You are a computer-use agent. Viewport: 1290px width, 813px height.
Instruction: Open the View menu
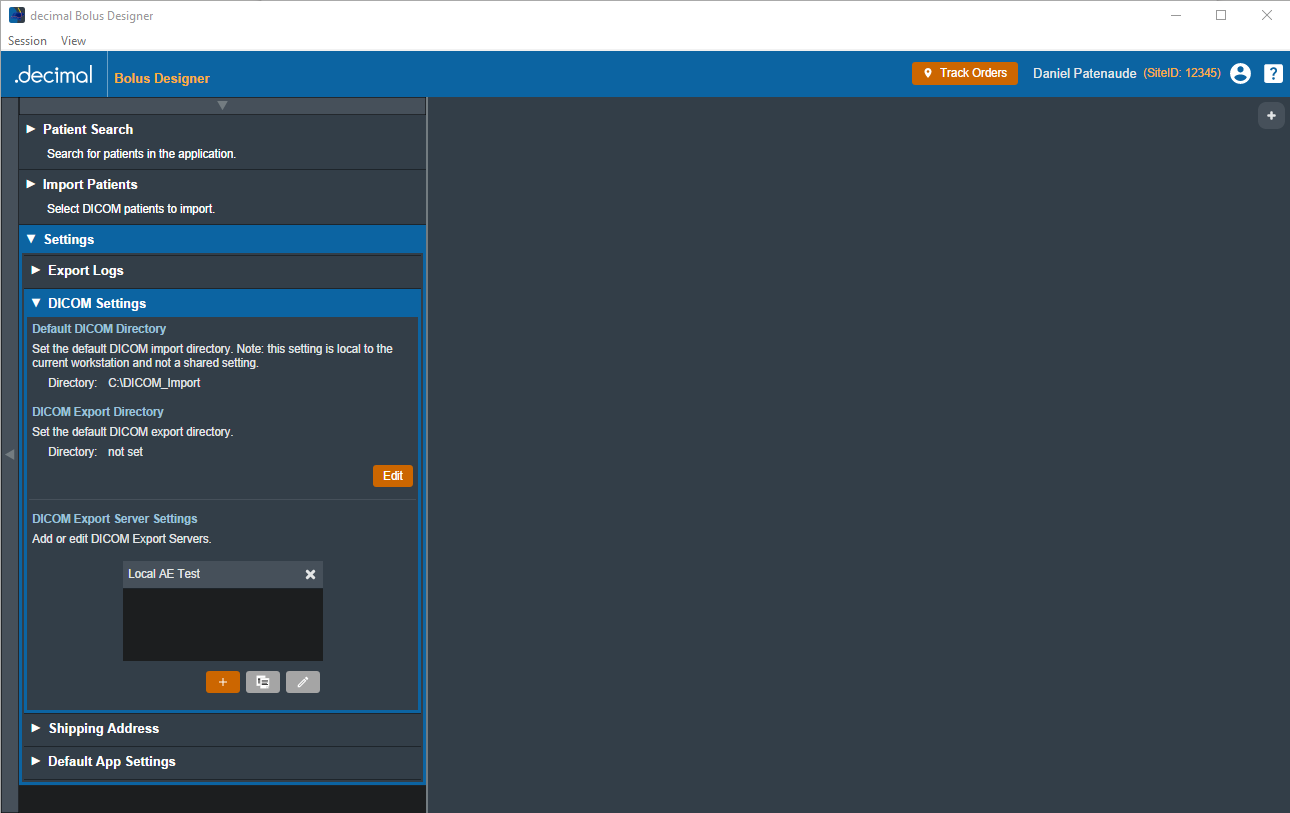click(73, 41)
